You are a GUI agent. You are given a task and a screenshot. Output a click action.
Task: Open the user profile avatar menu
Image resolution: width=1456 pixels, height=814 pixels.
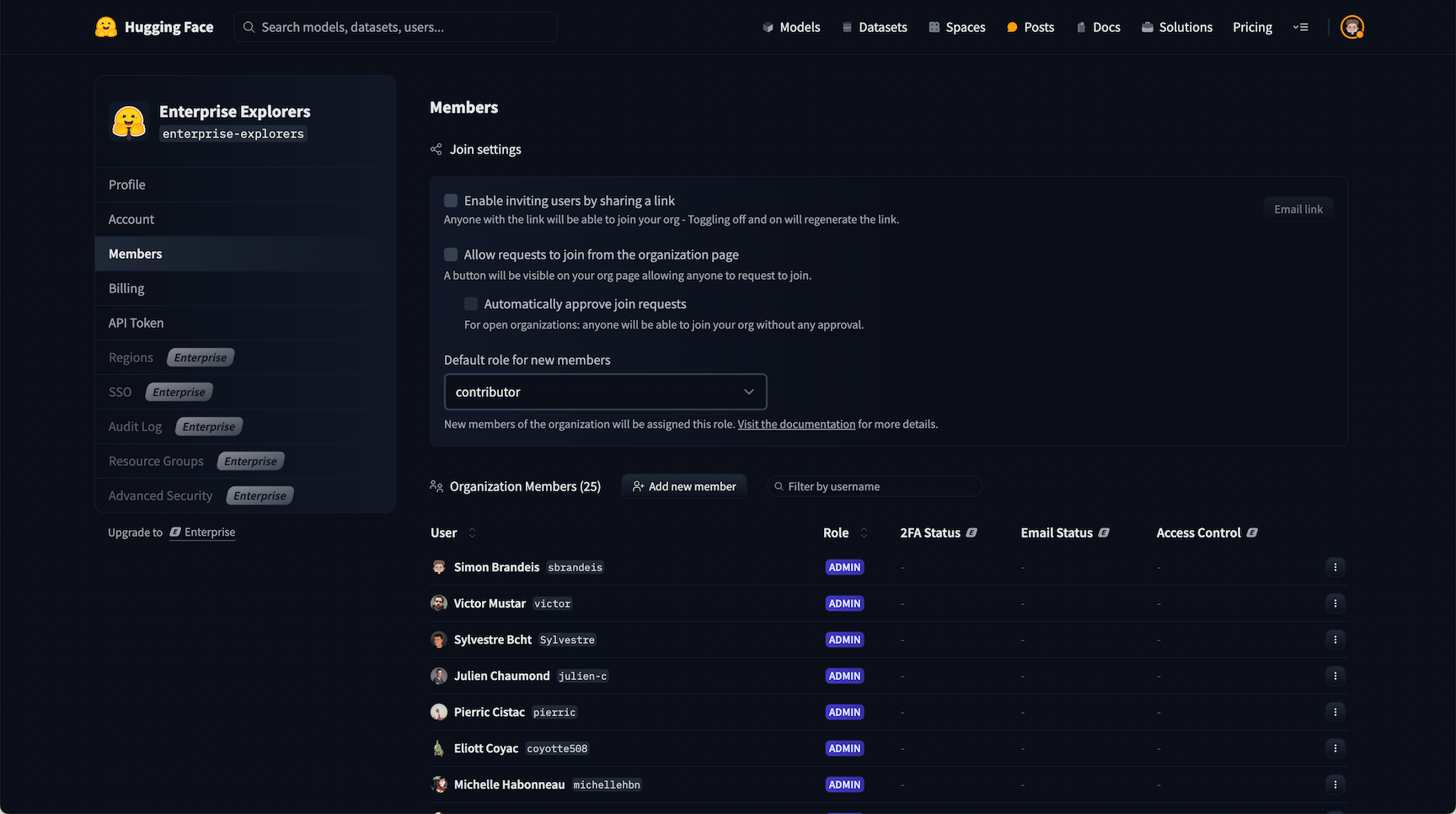pos(1352,27)
